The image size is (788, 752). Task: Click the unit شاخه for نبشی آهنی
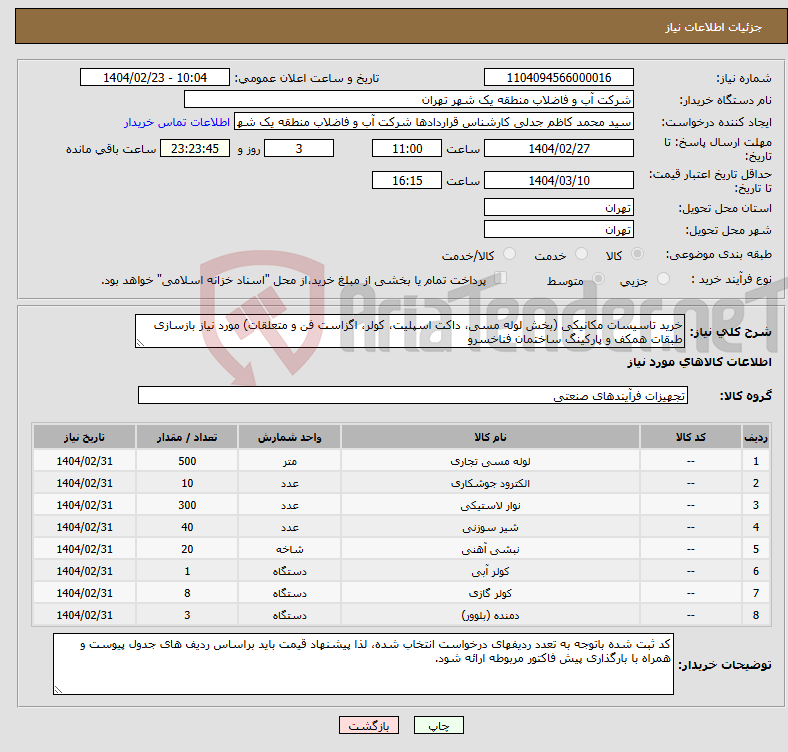pos(289,549)
